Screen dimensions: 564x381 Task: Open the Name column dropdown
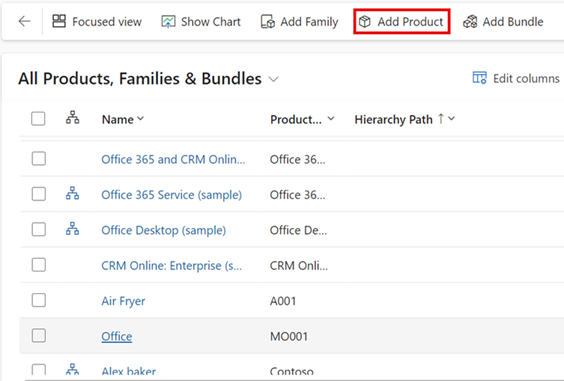coord(141,118)
